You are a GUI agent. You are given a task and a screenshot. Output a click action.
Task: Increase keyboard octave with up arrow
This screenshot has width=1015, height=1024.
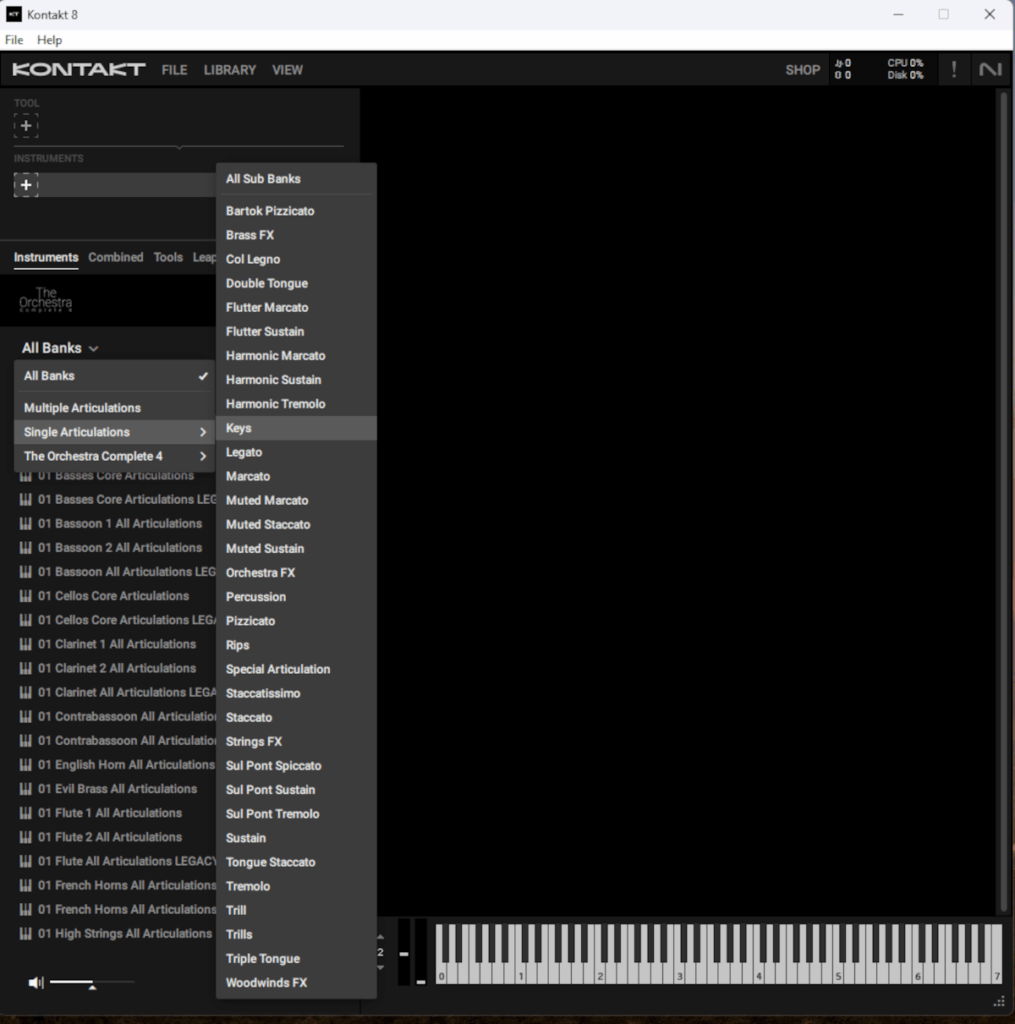coord(380,938)
